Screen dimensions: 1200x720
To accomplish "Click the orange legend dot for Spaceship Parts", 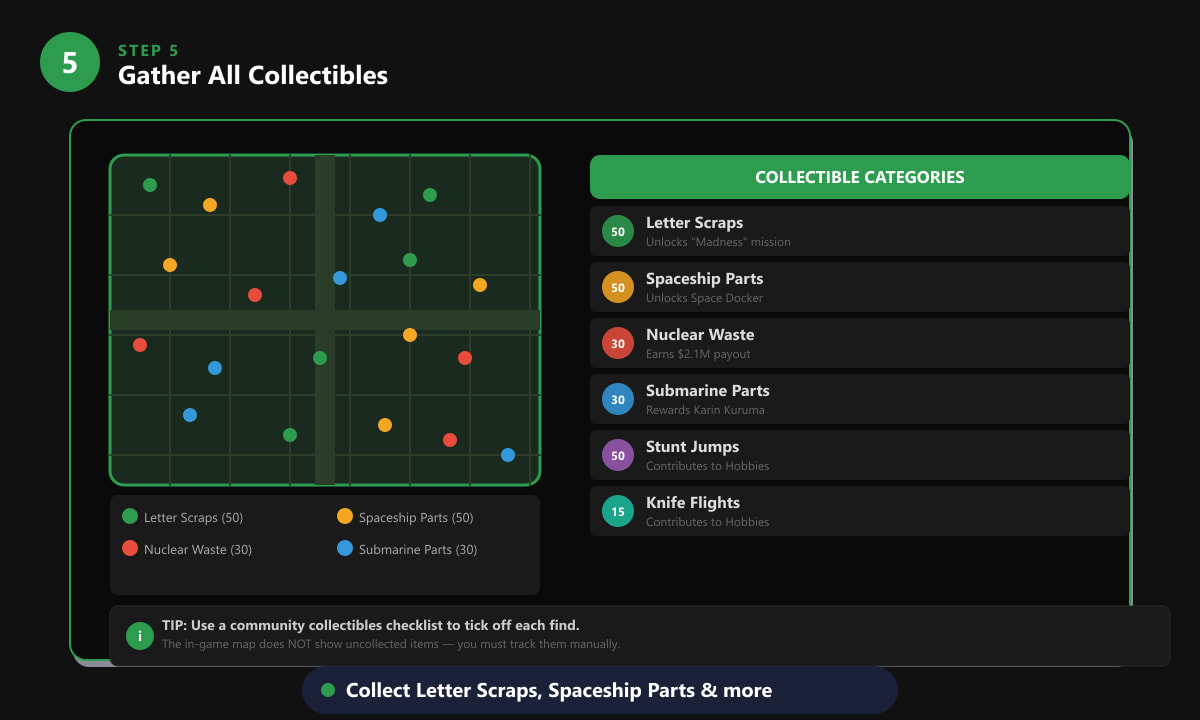I will coord(345,516).
